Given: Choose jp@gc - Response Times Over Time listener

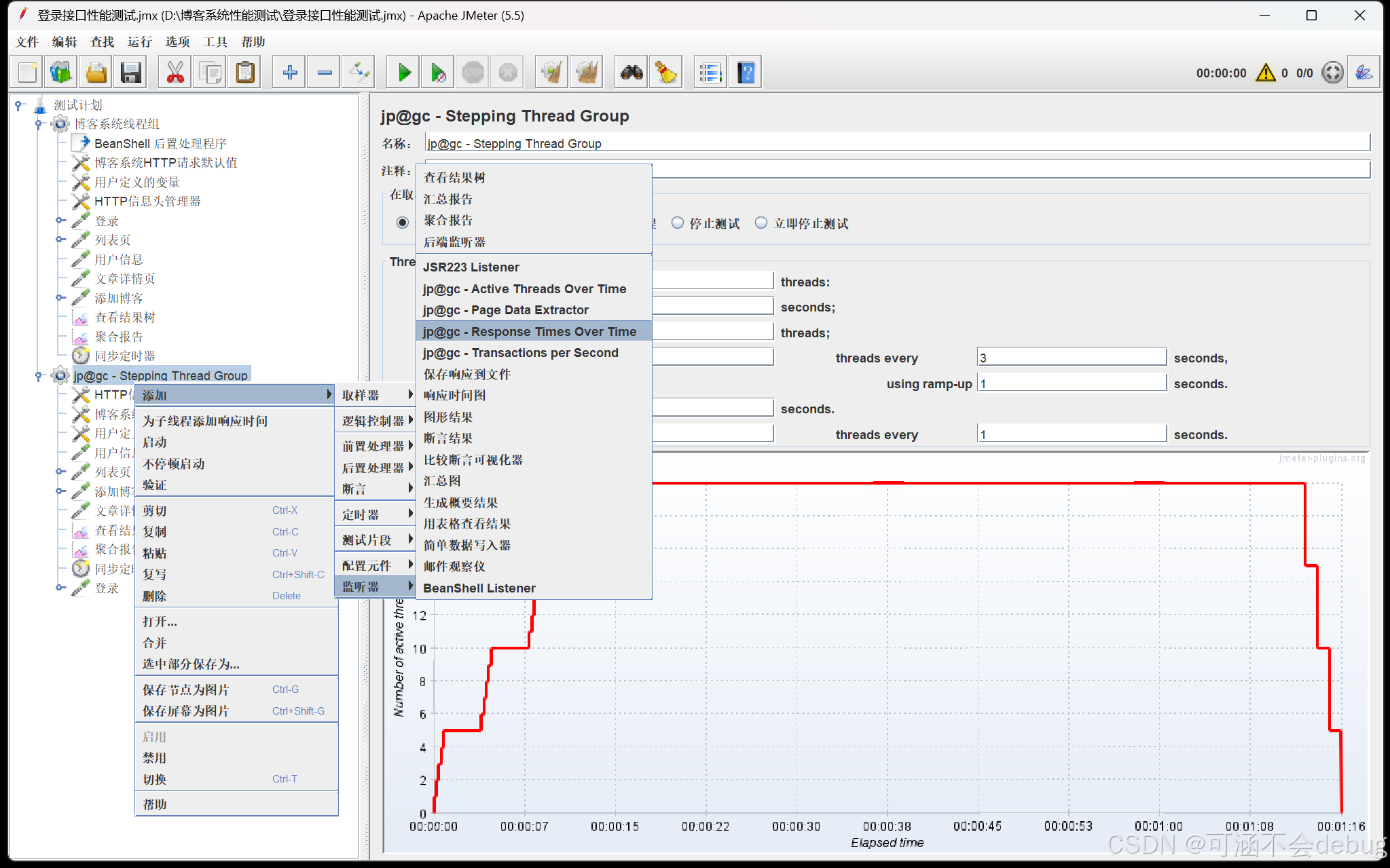Looking at the screenshot, I should tap(530, 332).
